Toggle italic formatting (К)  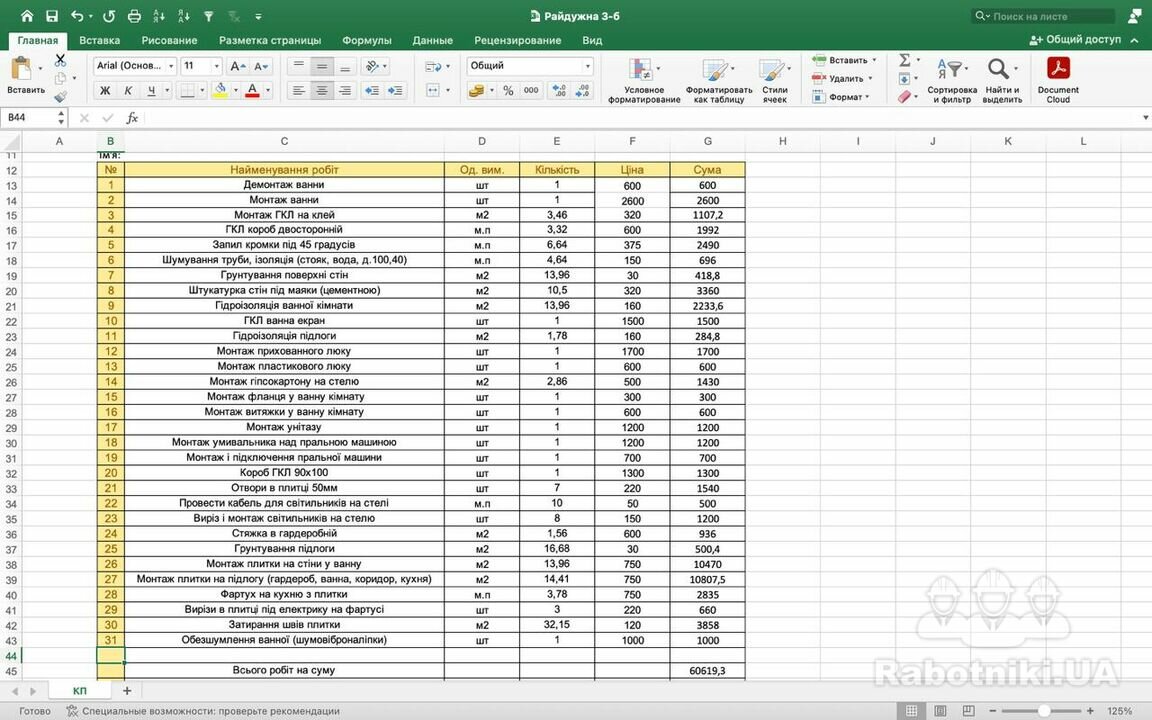pos(129,90)
